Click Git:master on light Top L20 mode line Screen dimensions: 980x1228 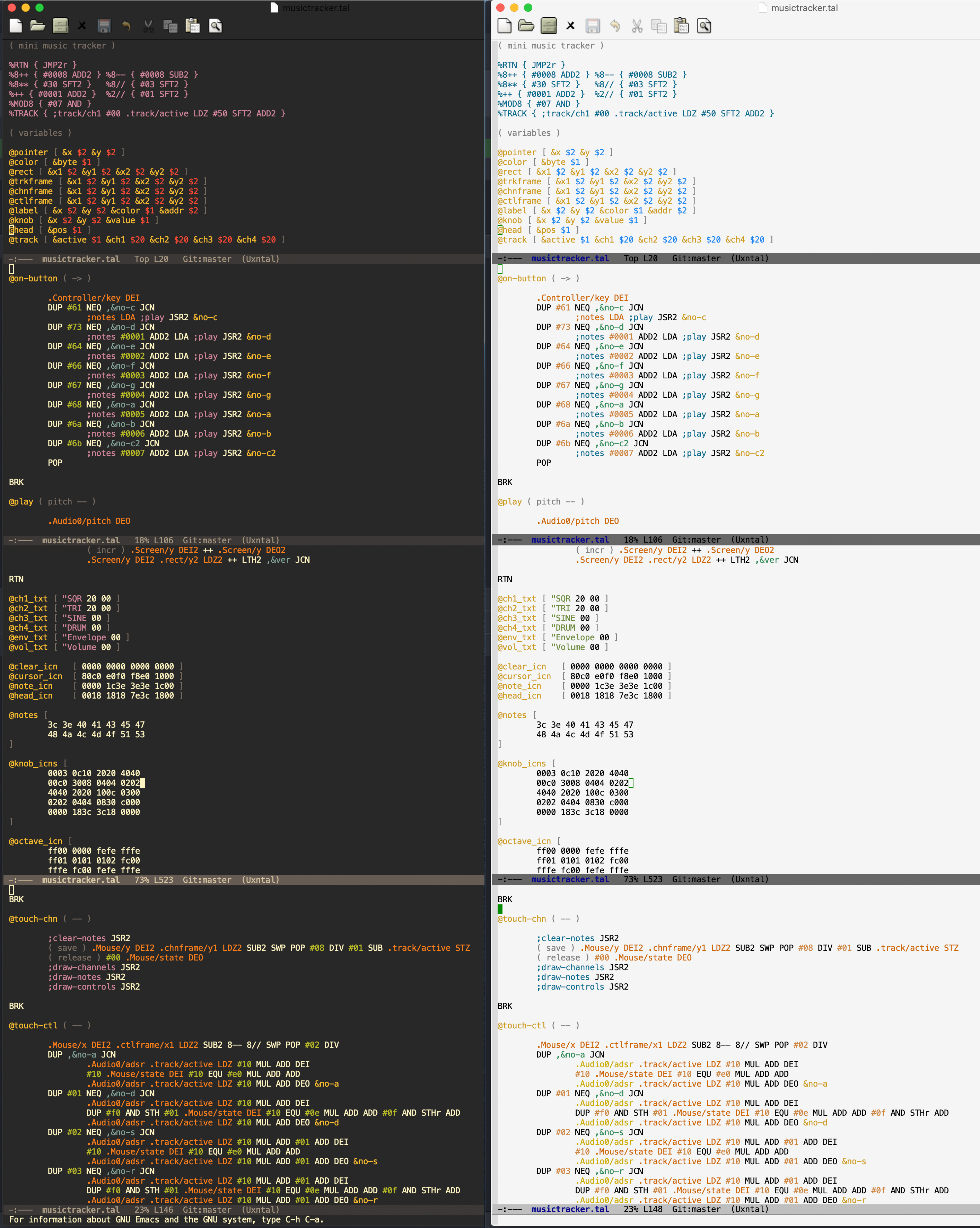point(696,258)
